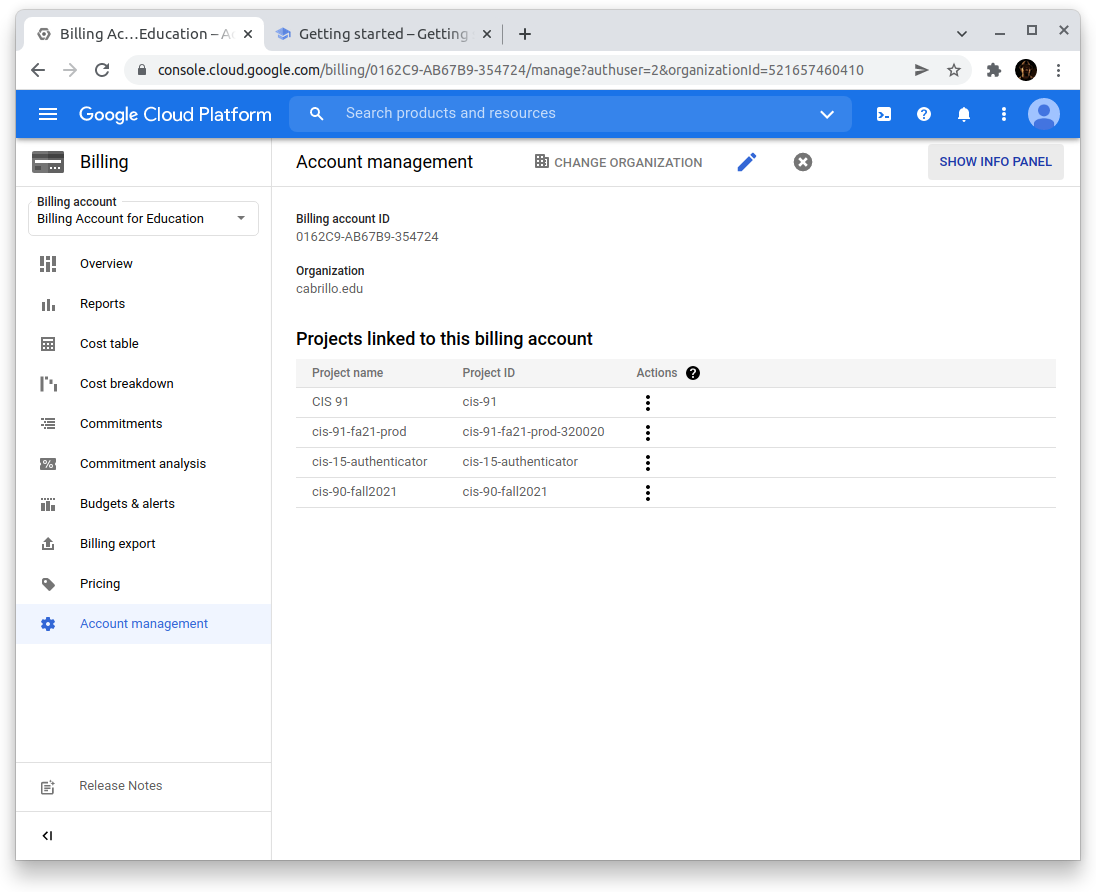
Task: Open the main navigation hamburger menu
Action: click(47, 114)
